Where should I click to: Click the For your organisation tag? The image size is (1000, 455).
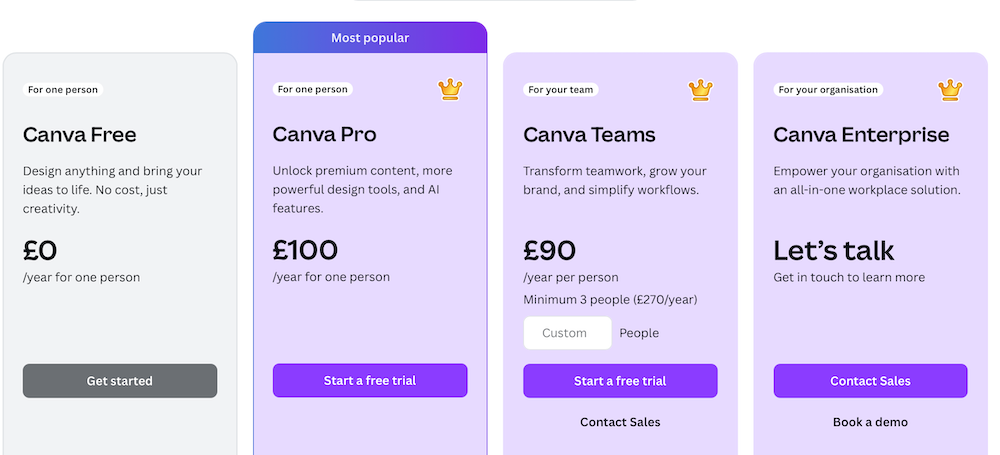(828, 90)
